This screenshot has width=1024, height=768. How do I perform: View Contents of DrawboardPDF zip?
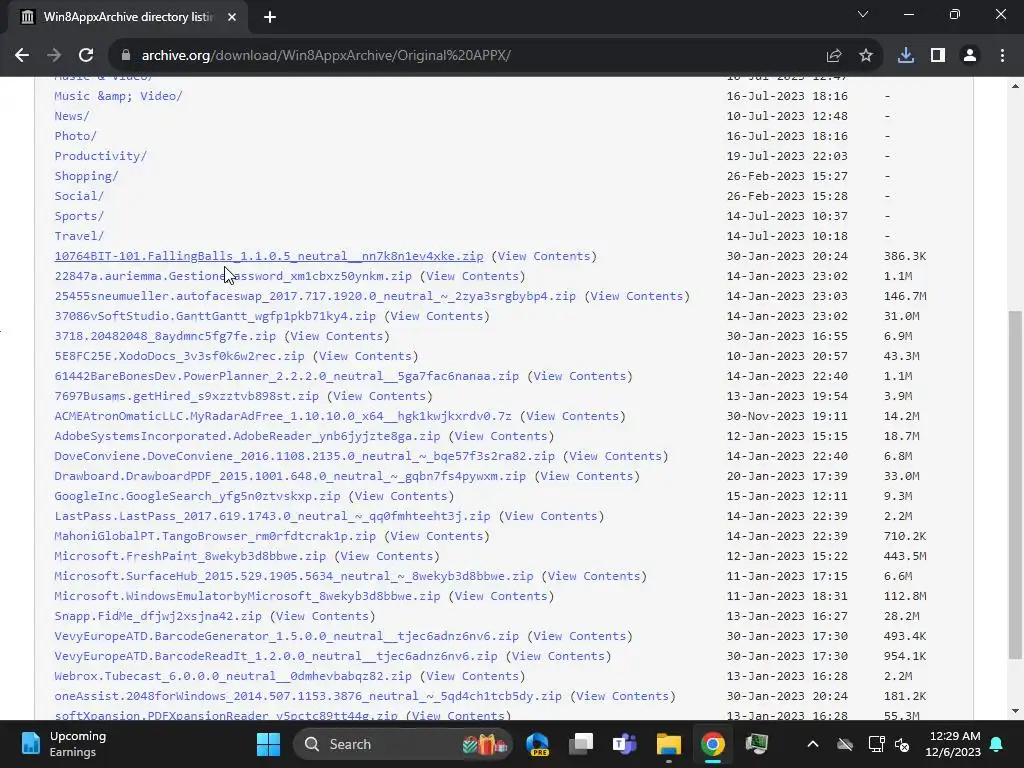pyautogui.click(x=586, y=476)
